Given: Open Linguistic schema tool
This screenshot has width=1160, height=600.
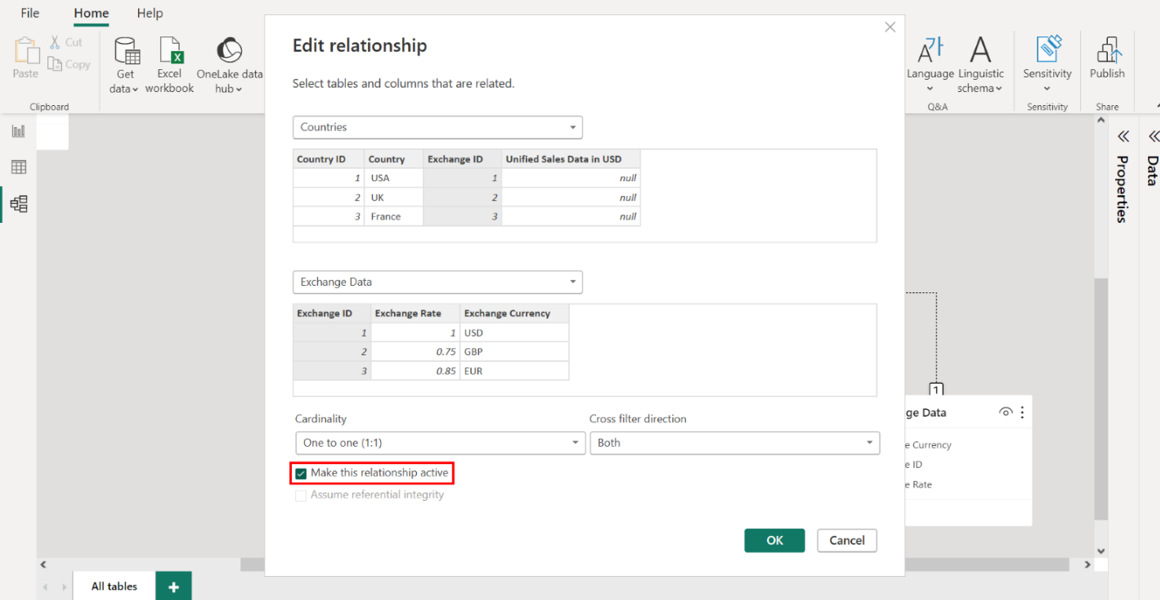Looking at the screenshot, I should pyautogui.click(x=980, y=52).
